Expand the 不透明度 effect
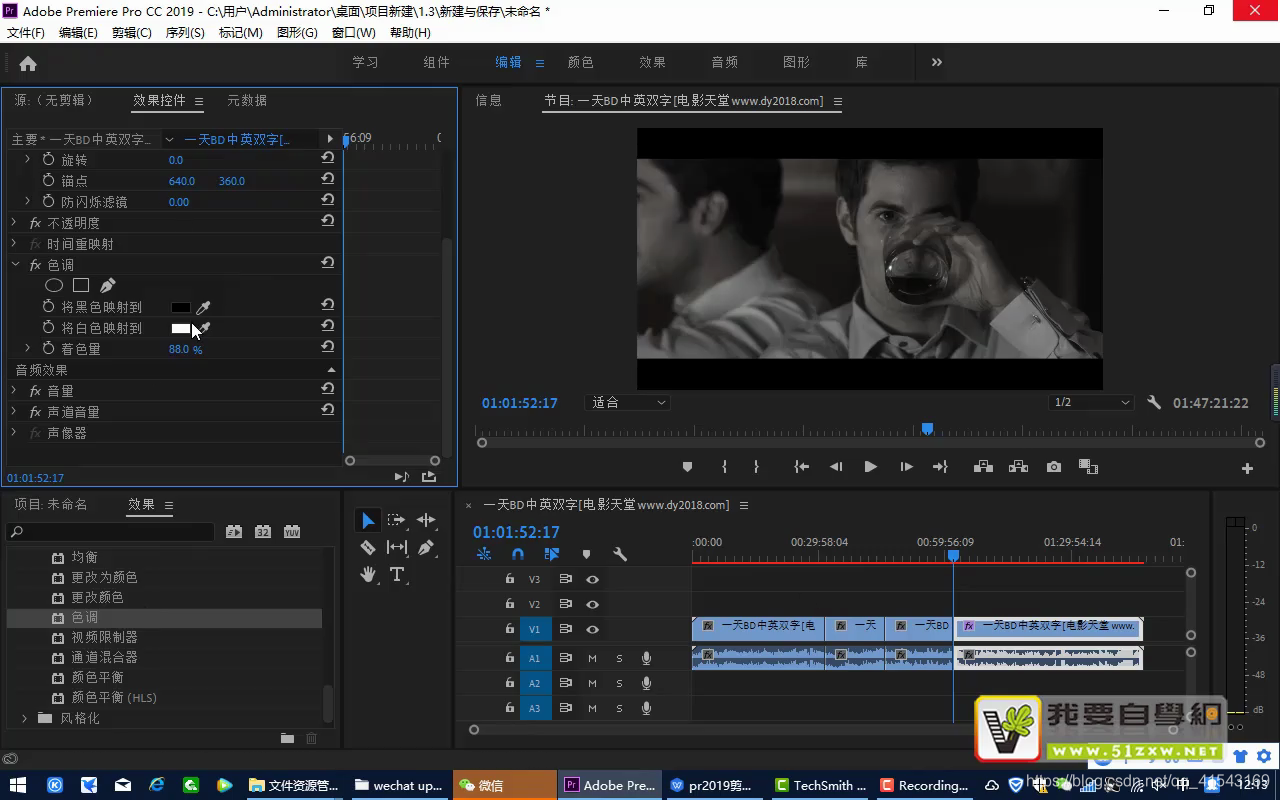 (14, 223)
